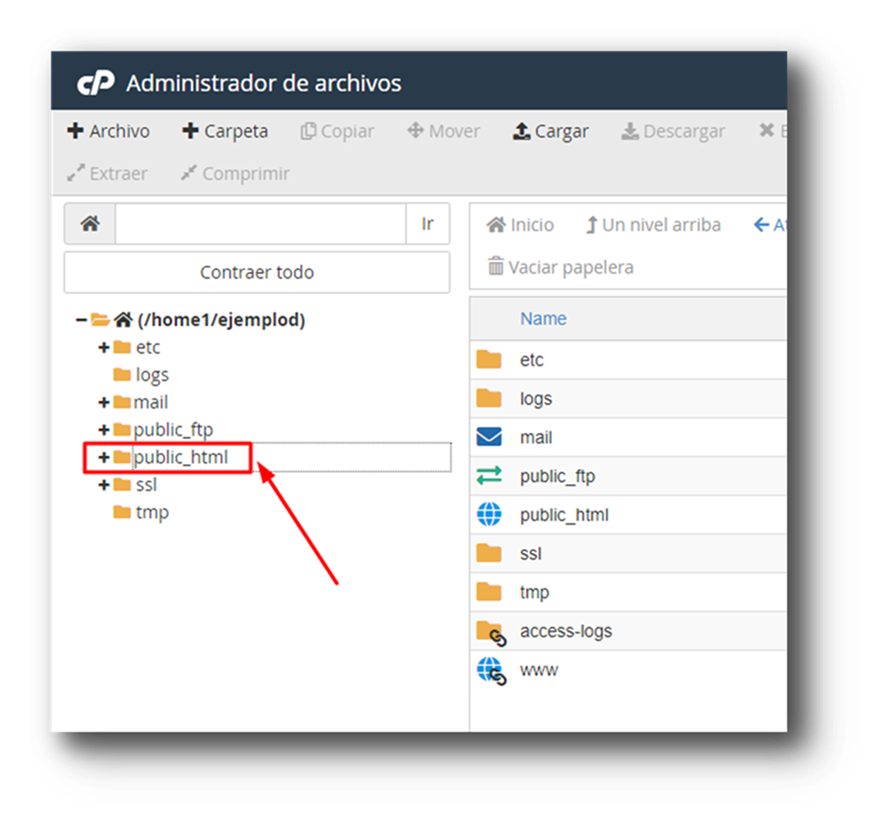Image resolution: width=891 pixels, height=836 pixels.
Task: Click the www globe shortcut icon
Action: coord(490,670)
